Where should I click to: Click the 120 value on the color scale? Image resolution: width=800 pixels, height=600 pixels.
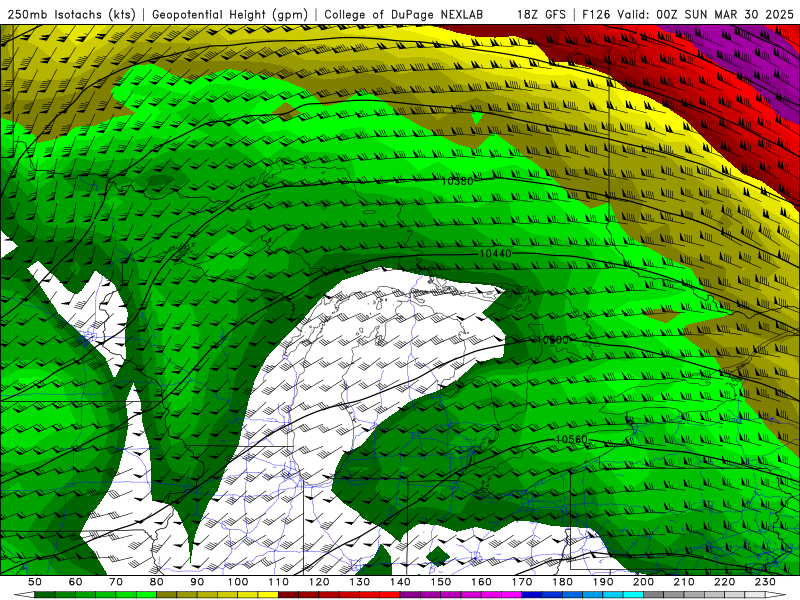(319, 582)
